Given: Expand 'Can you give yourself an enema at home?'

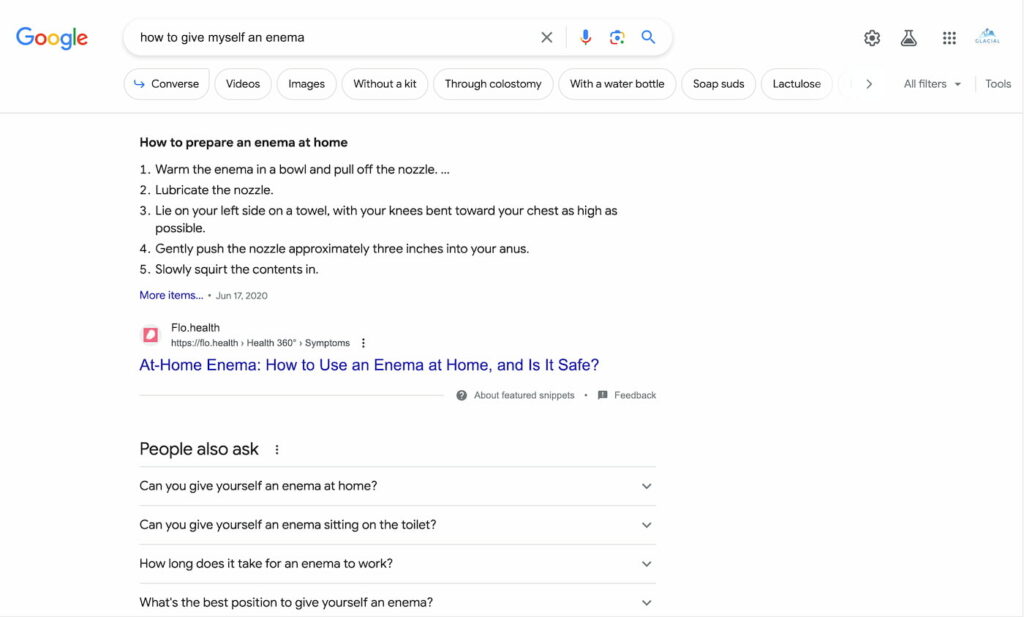Looking at the screenshot, I should point(397,486).
